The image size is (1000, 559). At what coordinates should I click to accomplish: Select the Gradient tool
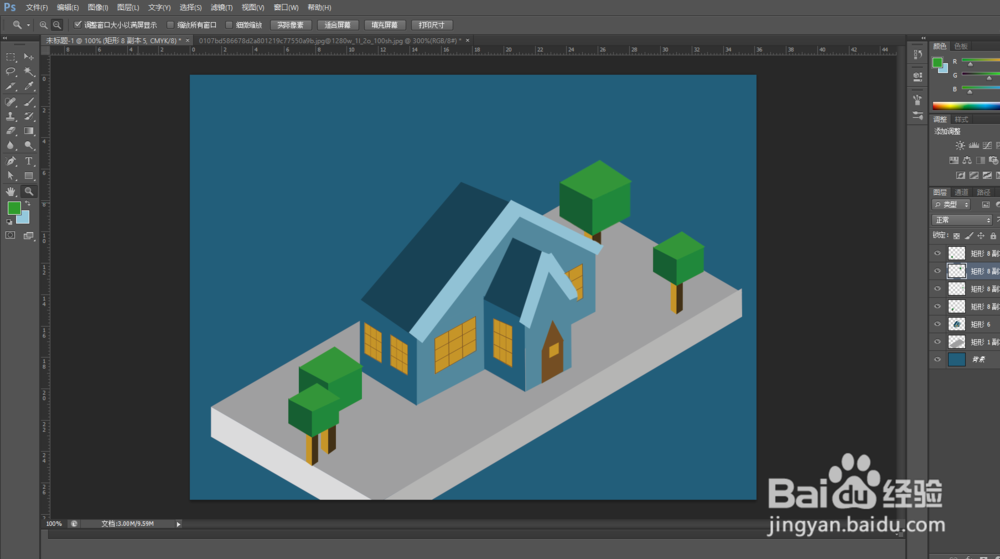[29, 131]
